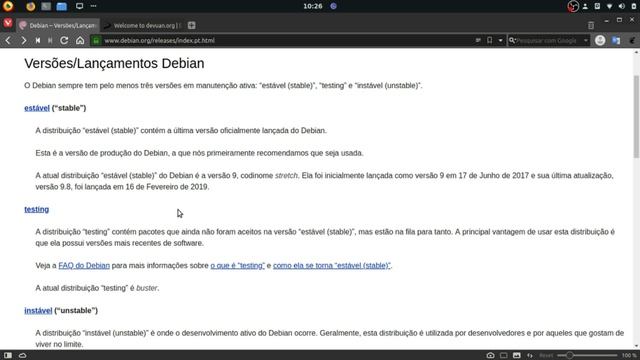Open the terminal from top panel

tap(46, 6)
